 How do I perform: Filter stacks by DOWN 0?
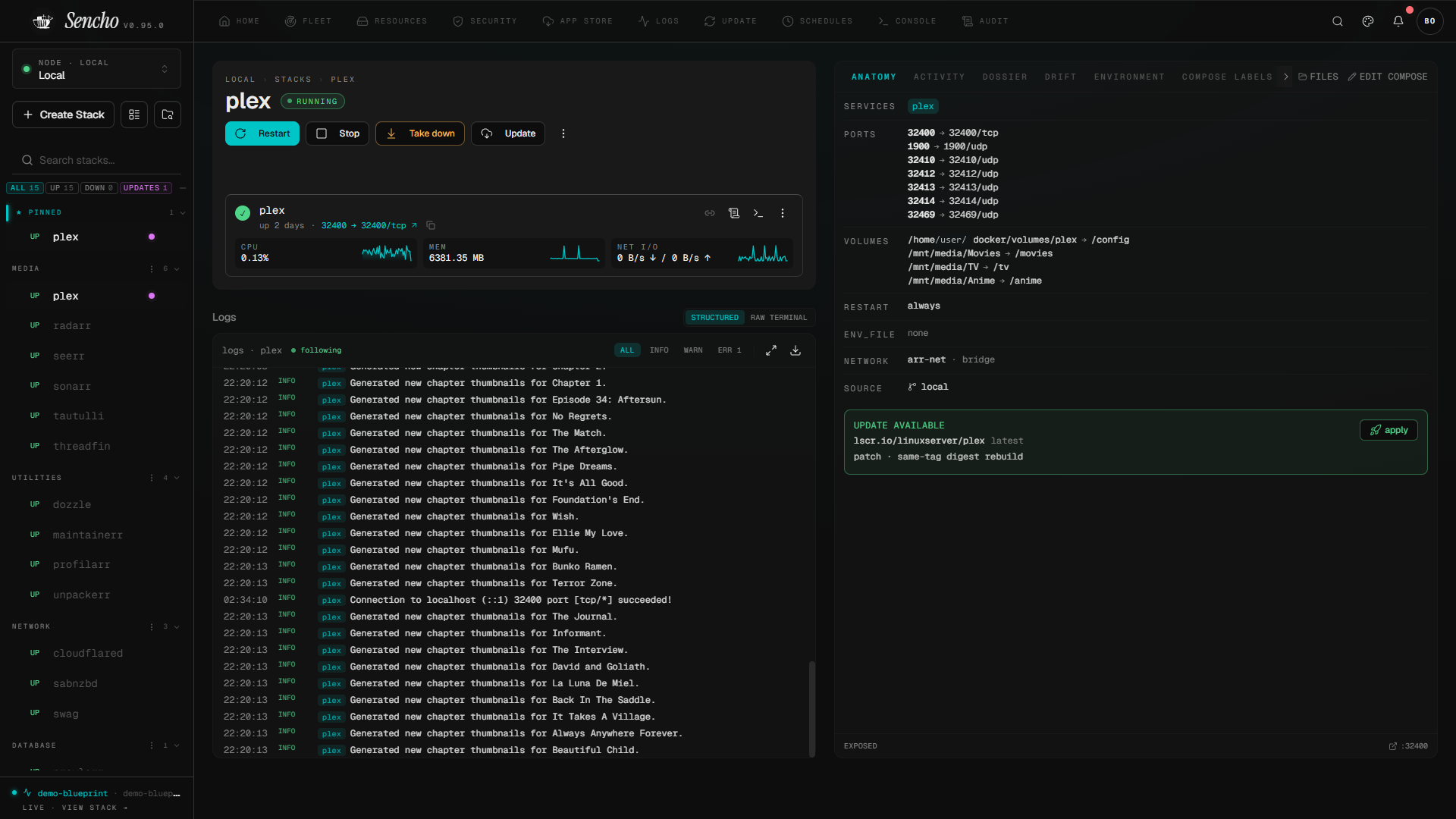pos(99,188)
